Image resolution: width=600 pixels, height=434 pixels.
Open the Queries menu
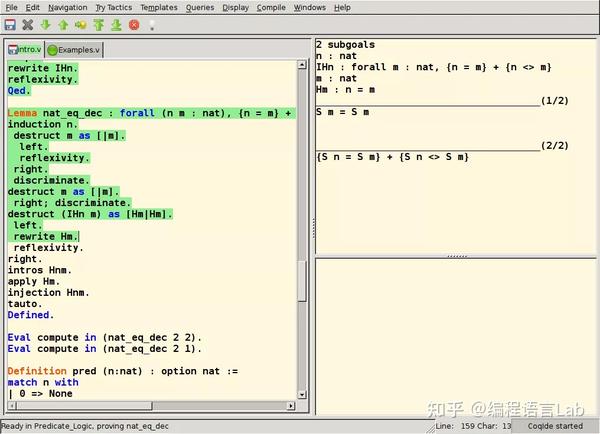[200, 7]
